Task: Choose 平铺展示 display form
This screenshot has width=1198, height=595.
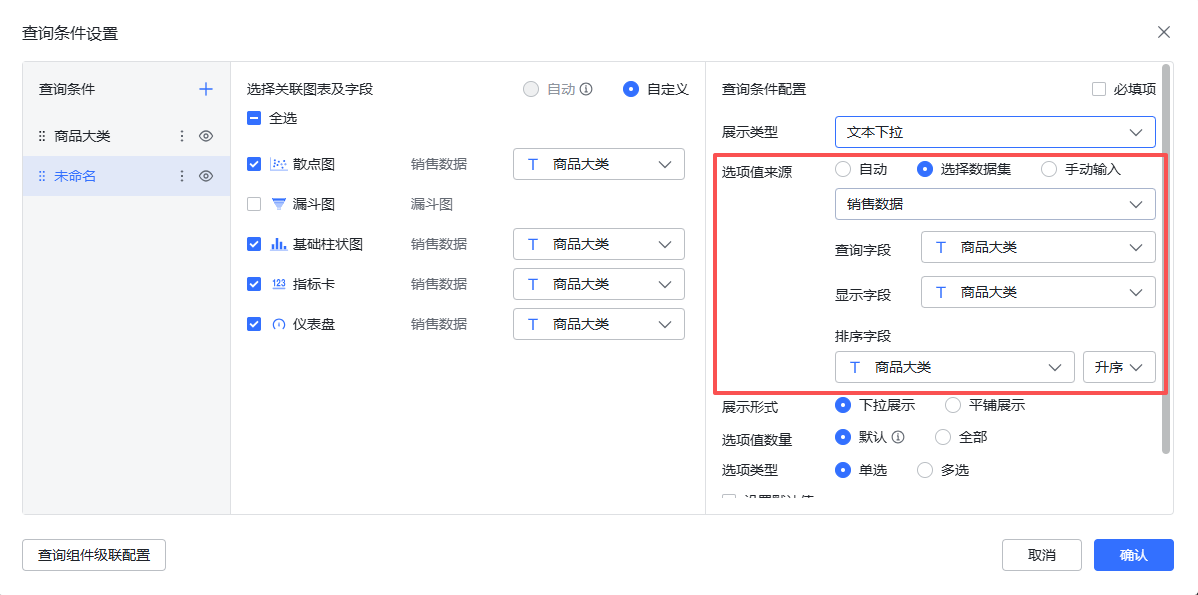Action: 953,405
